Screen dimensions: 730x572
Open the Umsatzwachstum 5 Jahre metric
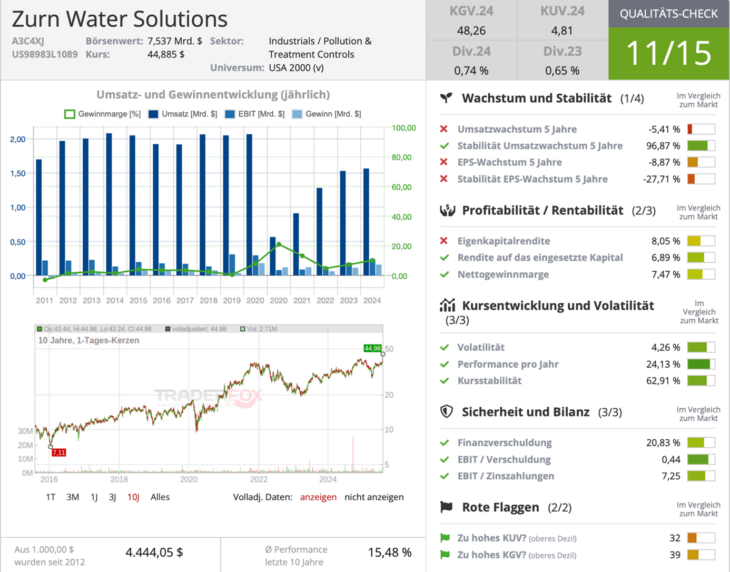pyautogui.click(x=517, y=129)
